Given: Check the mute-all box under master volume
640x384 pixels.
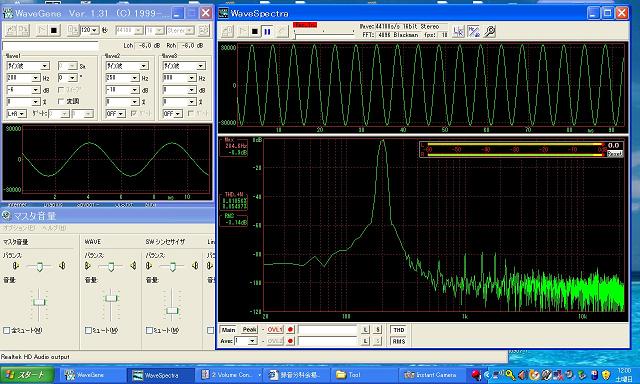Looking at the screenshot, I should point(7,330).
